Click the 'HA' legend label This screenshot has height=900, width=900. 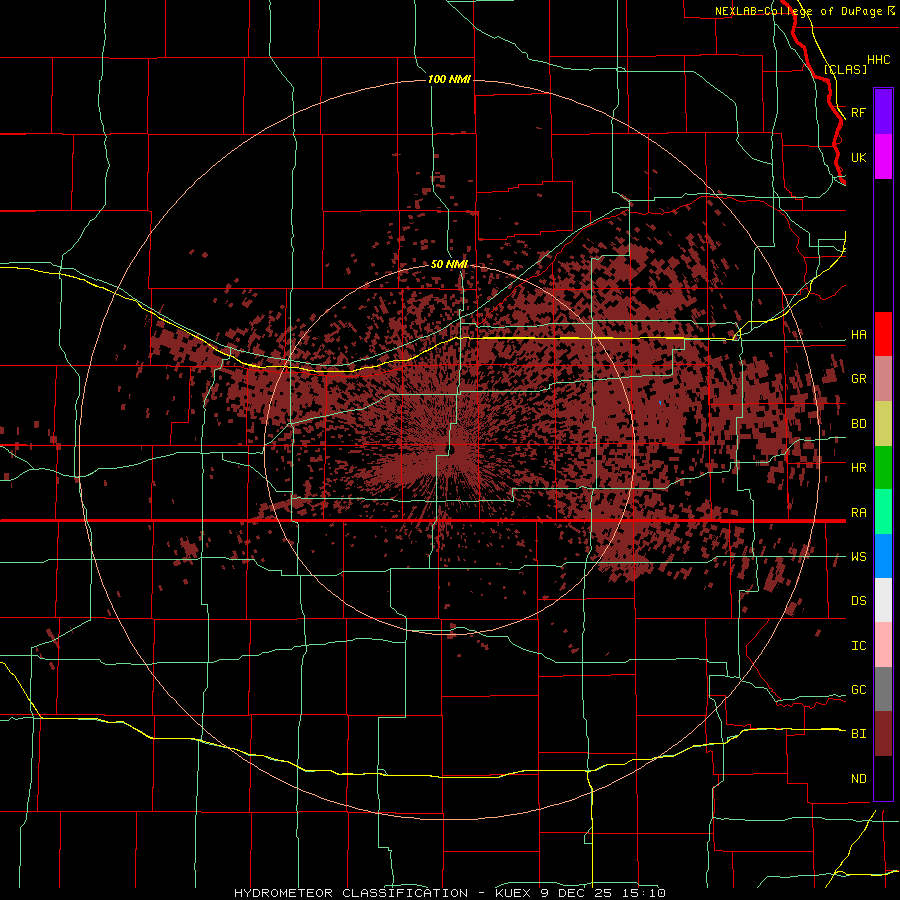859,334
